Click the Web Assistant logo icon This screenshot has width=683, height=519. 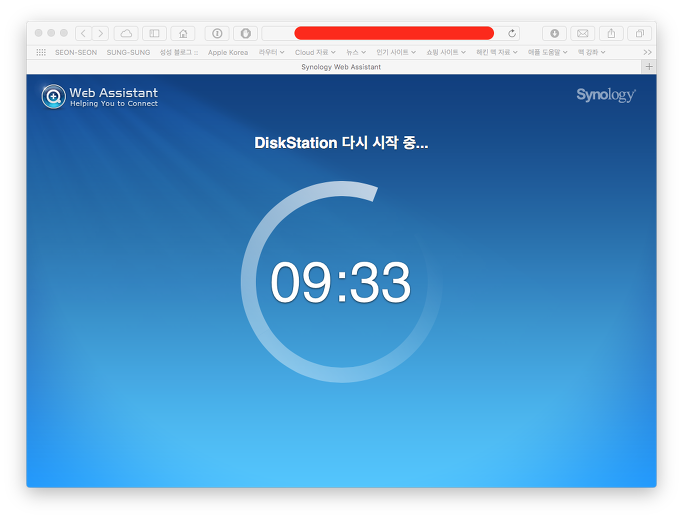(53, 96)
